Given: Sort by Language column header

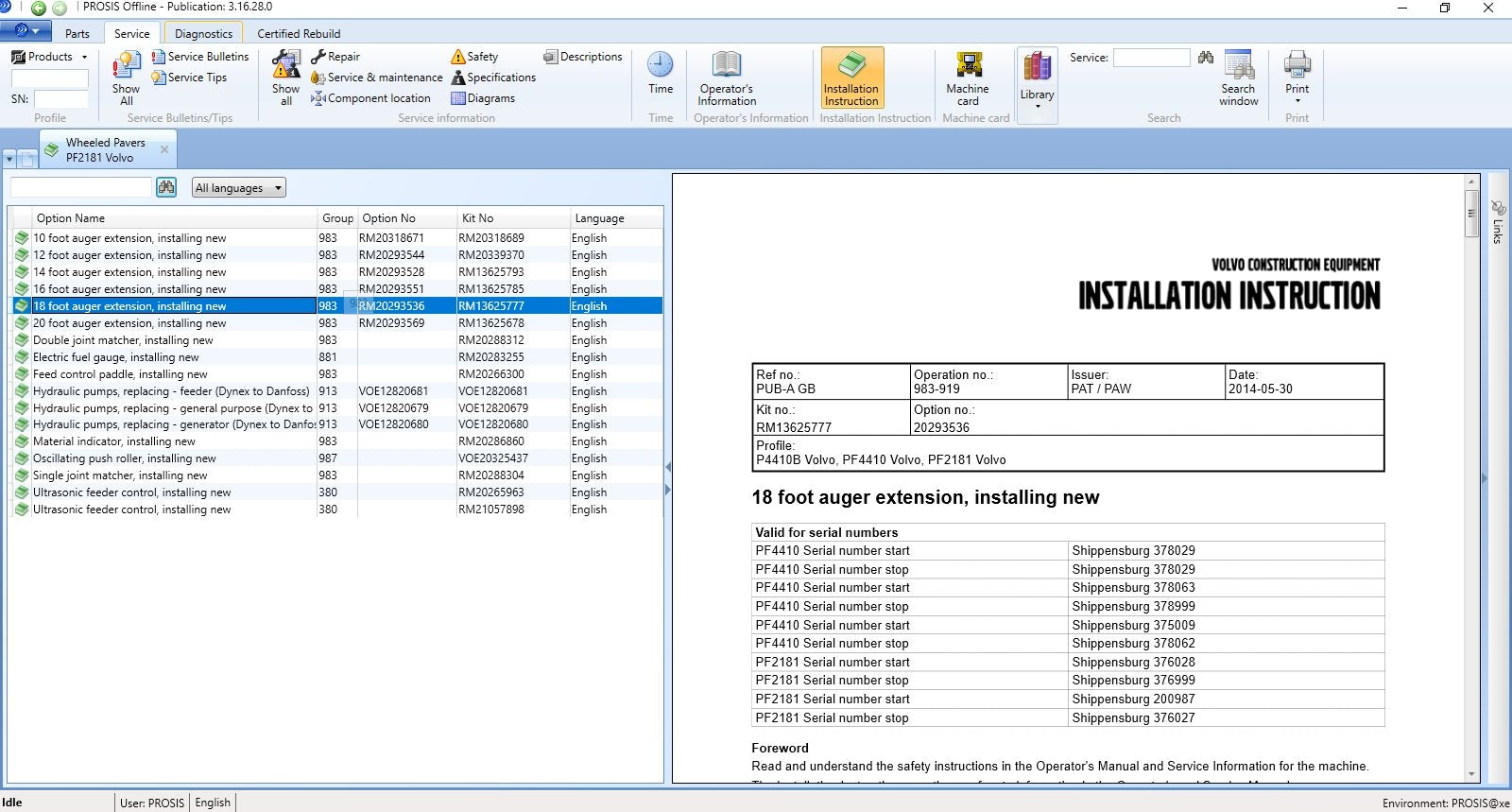Looking at the screenshot, I should coord(616,217).
